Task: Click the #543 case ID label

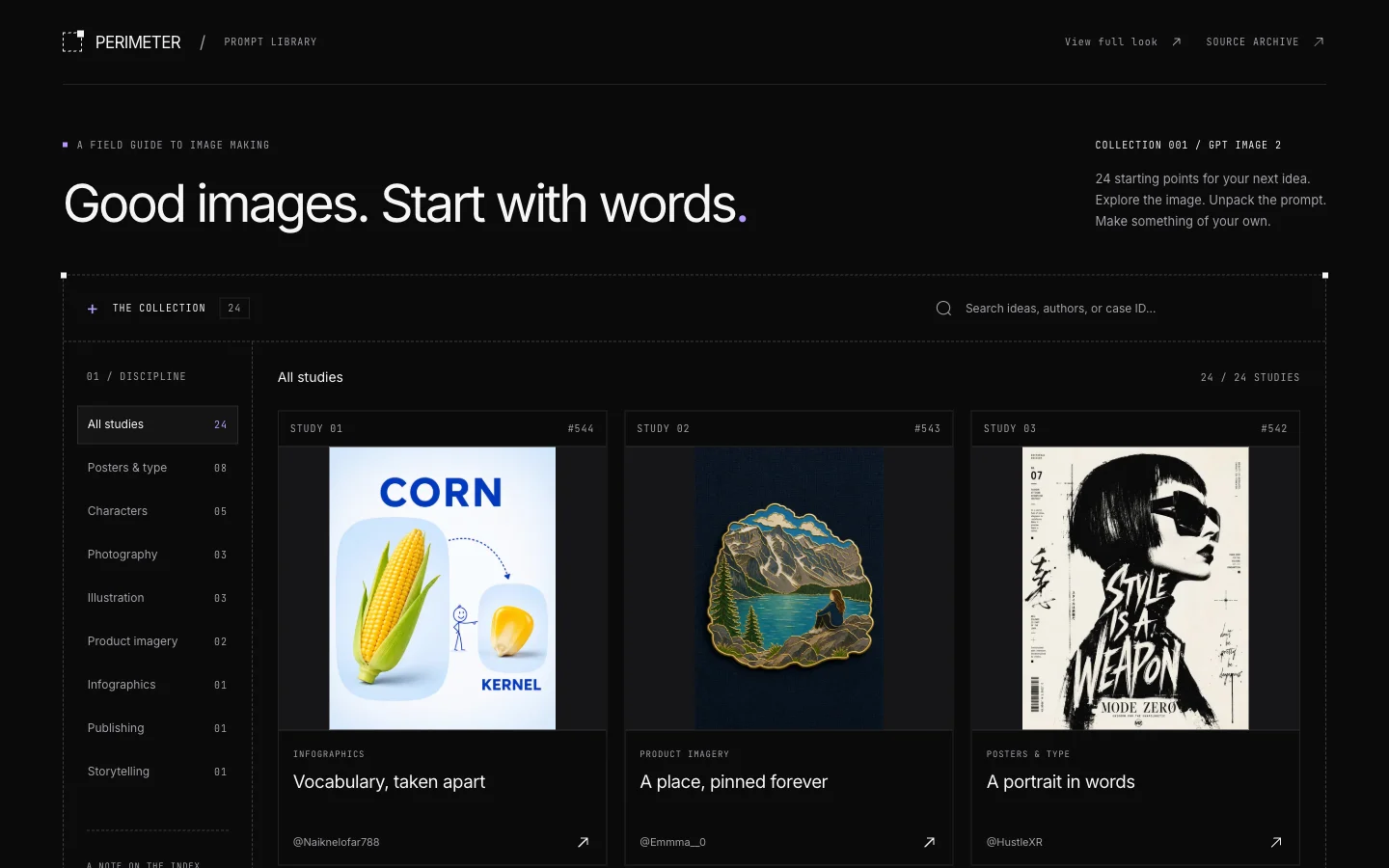Action: click(927, 428)
